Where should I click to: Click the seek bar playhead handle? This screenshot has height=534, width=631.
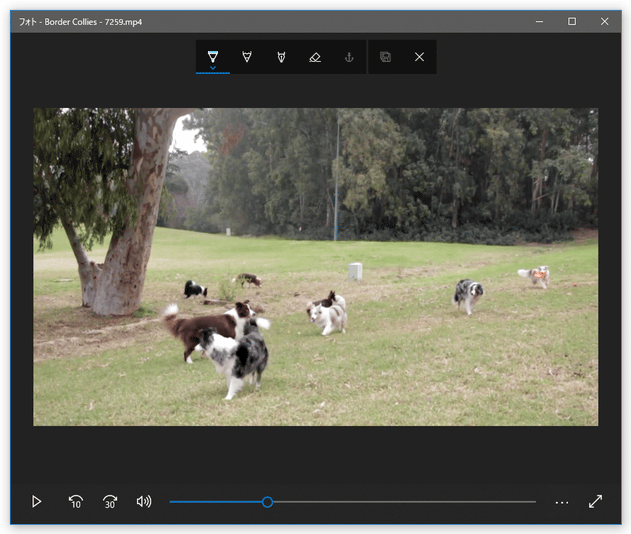(267, 502)
